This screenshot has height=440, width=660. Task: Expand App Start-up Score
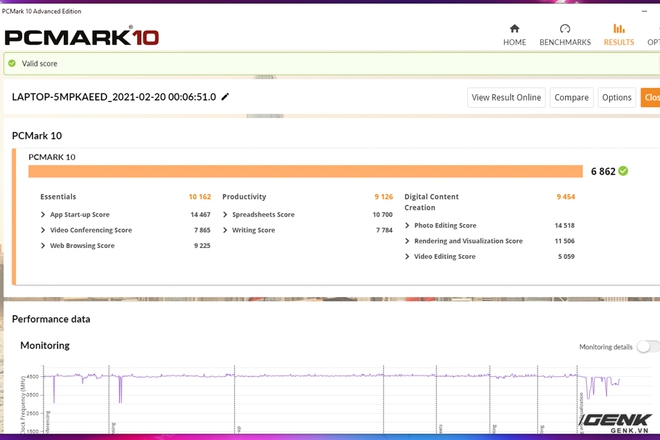43,215
